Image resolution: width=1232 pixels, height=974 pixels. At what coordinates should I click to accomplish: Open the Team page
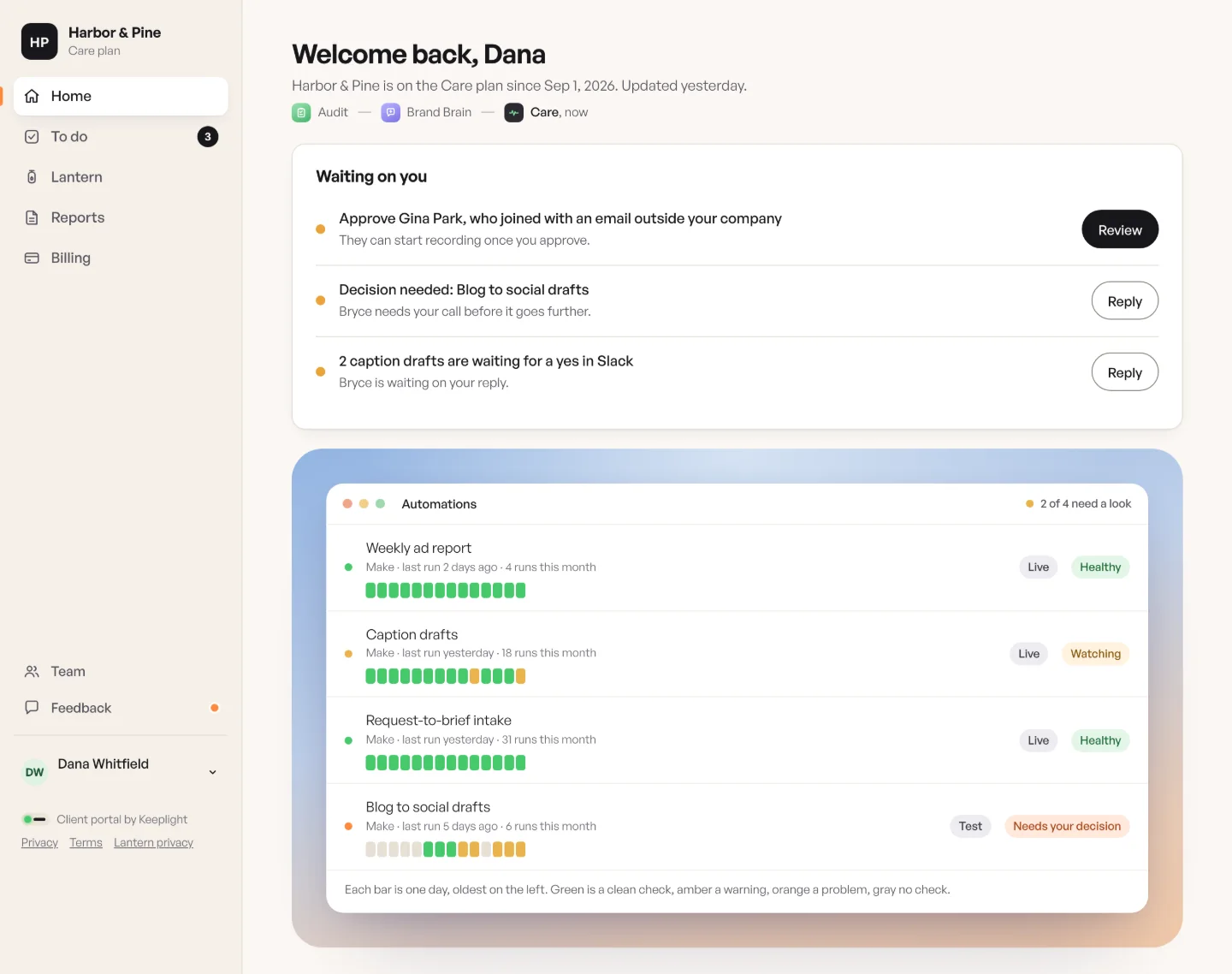(121, 672)
